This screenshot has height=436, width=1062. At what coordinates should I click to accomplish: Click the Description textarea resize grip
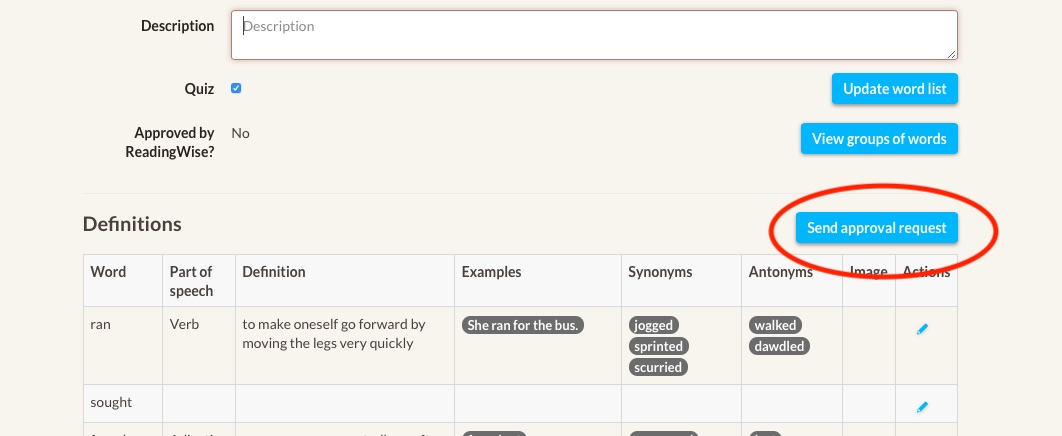[952, 54]
